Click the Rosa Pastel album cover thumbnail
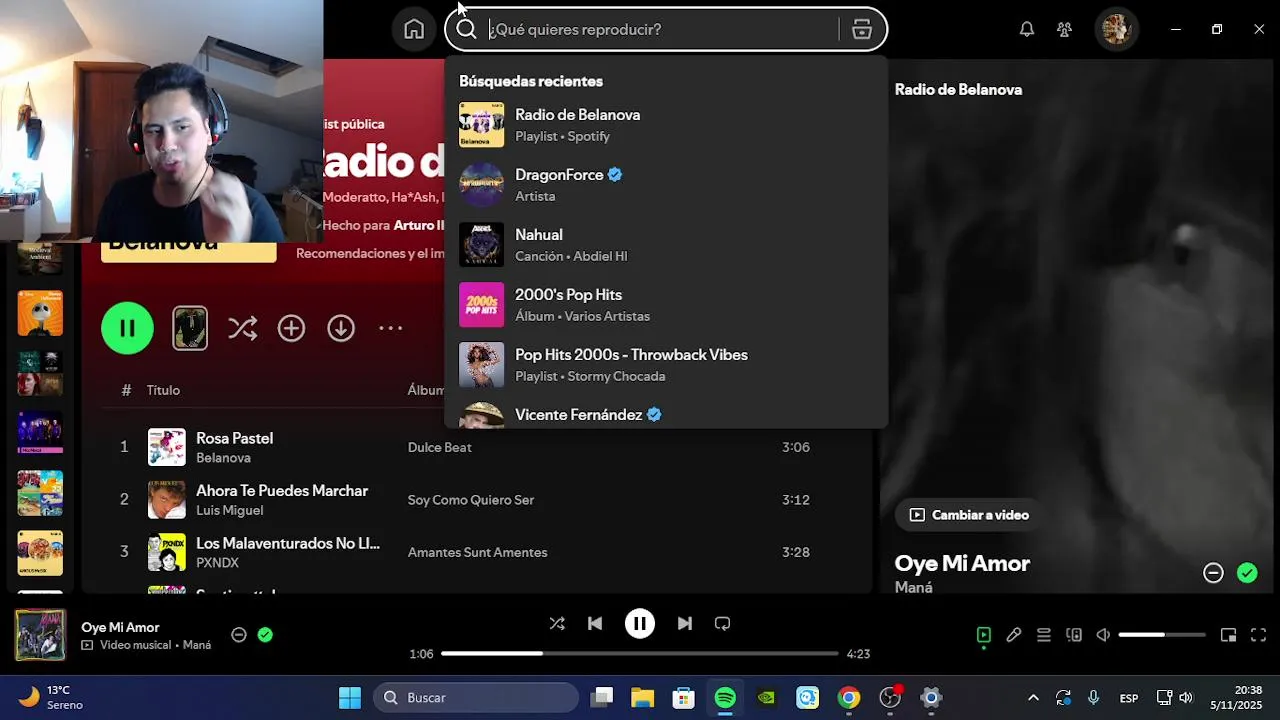The height and width of the screenshot is (720, 1280). (x=167, y=447)
